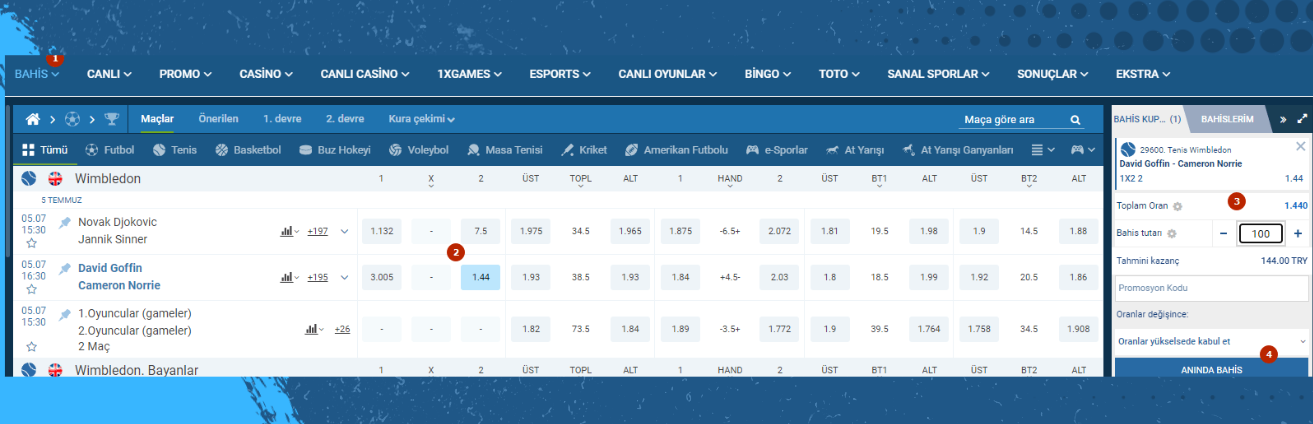Open statistics chart for gameler match
1313x424 pixels.
click(315, 328)
